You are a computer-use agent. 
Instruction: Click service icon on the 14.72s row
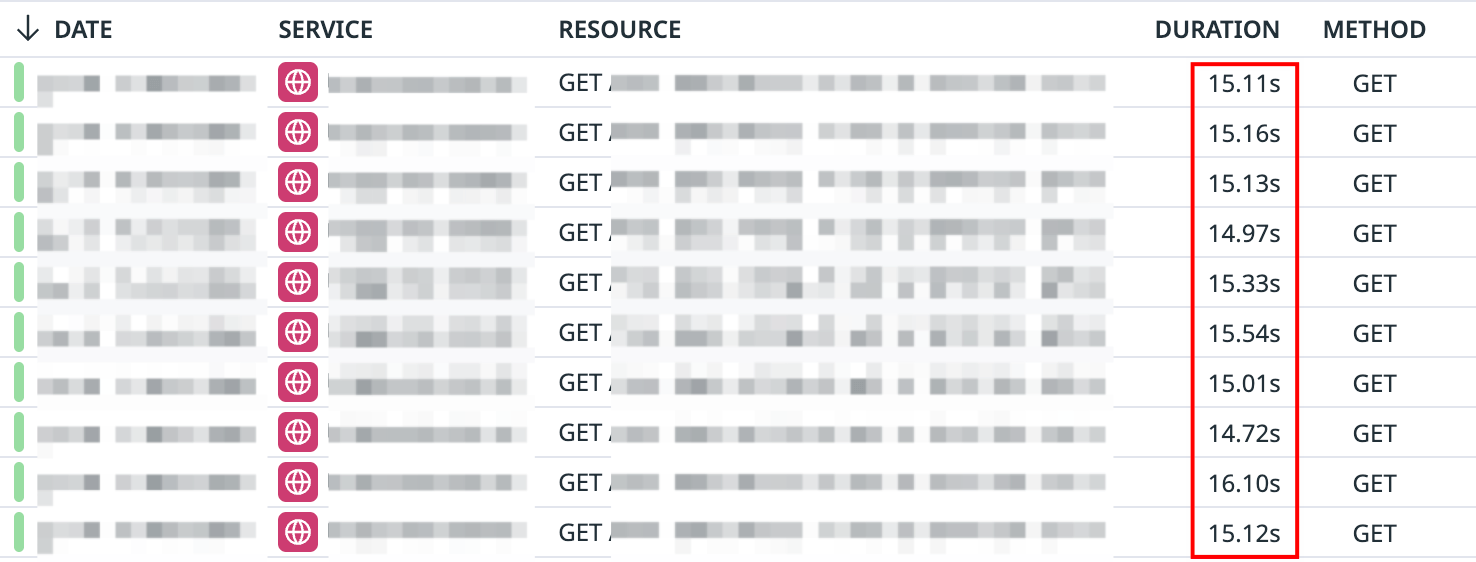297,433
